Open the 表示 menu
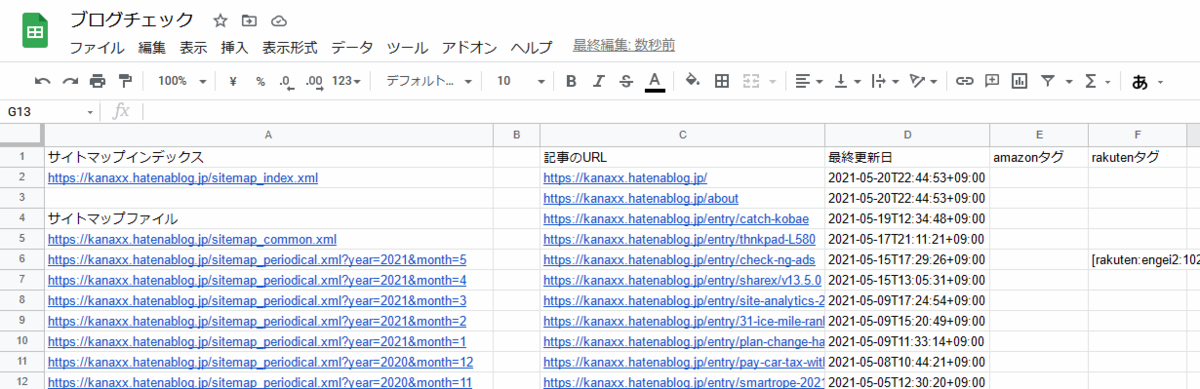The image size is (1200, 389). 193,47
